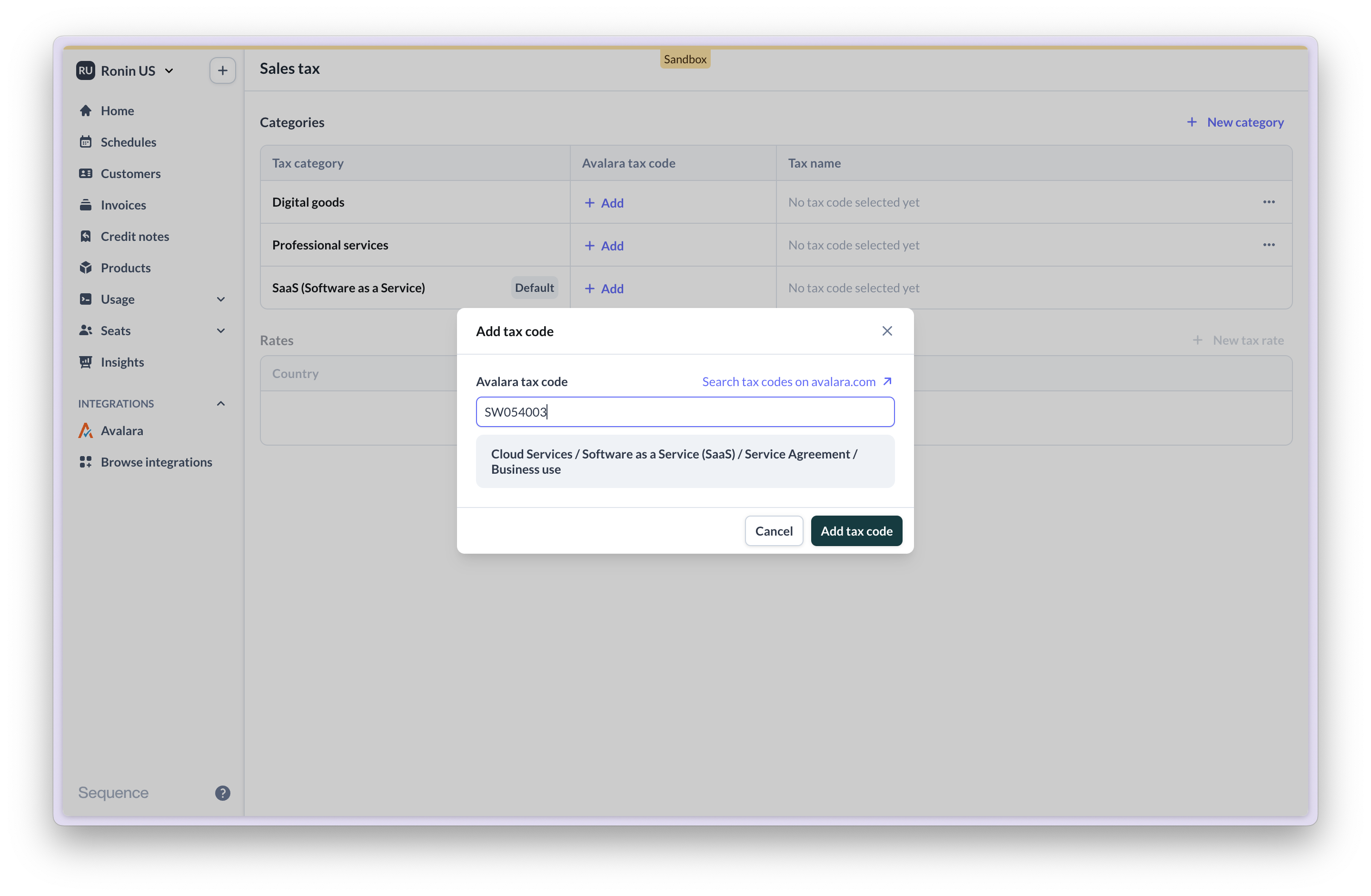The image size is (1371, 896).
Task: Confirm with Add tax code button
Action: point(856,531)
